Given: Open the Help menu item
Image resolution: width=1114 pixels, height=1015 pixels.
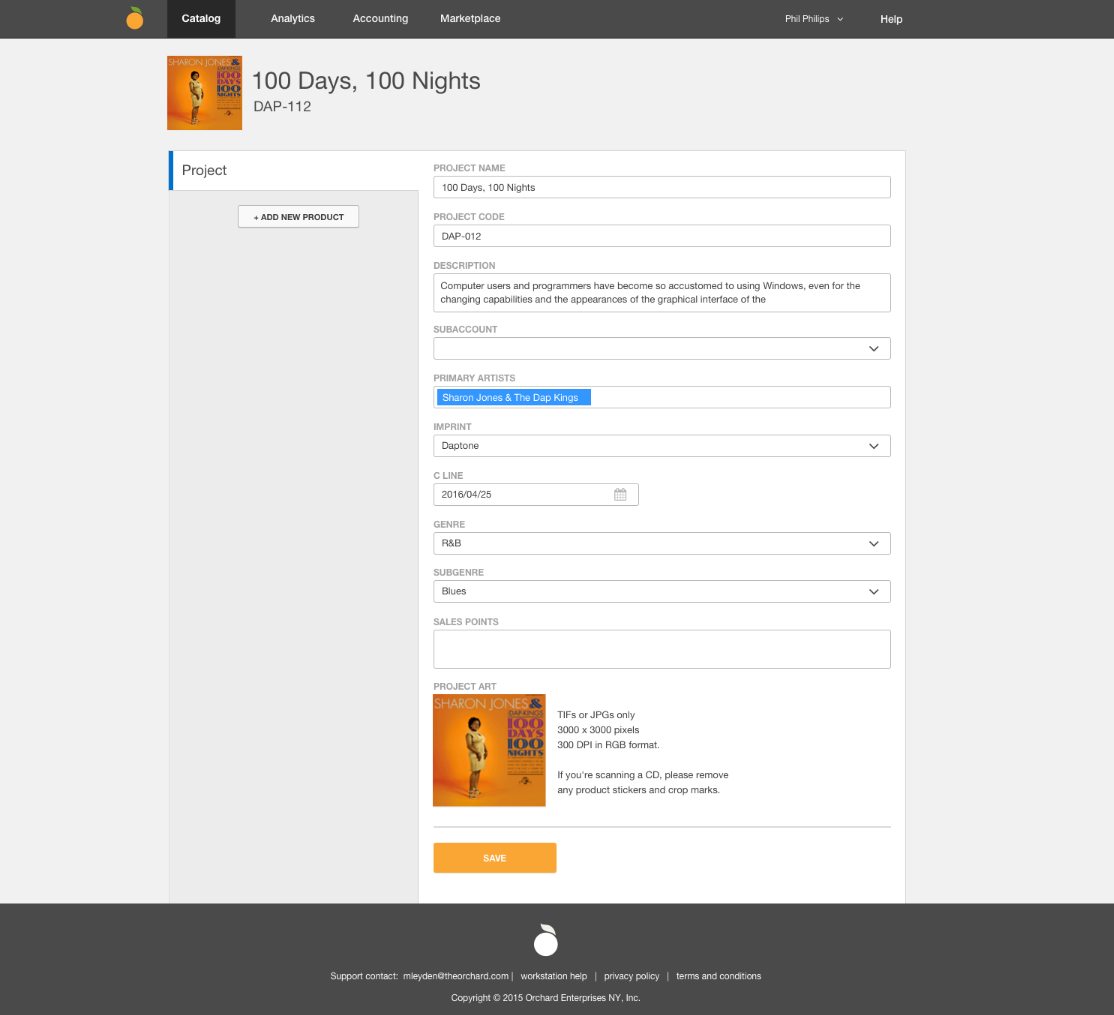Looking at the screenshot, I should tap(891, 19).
